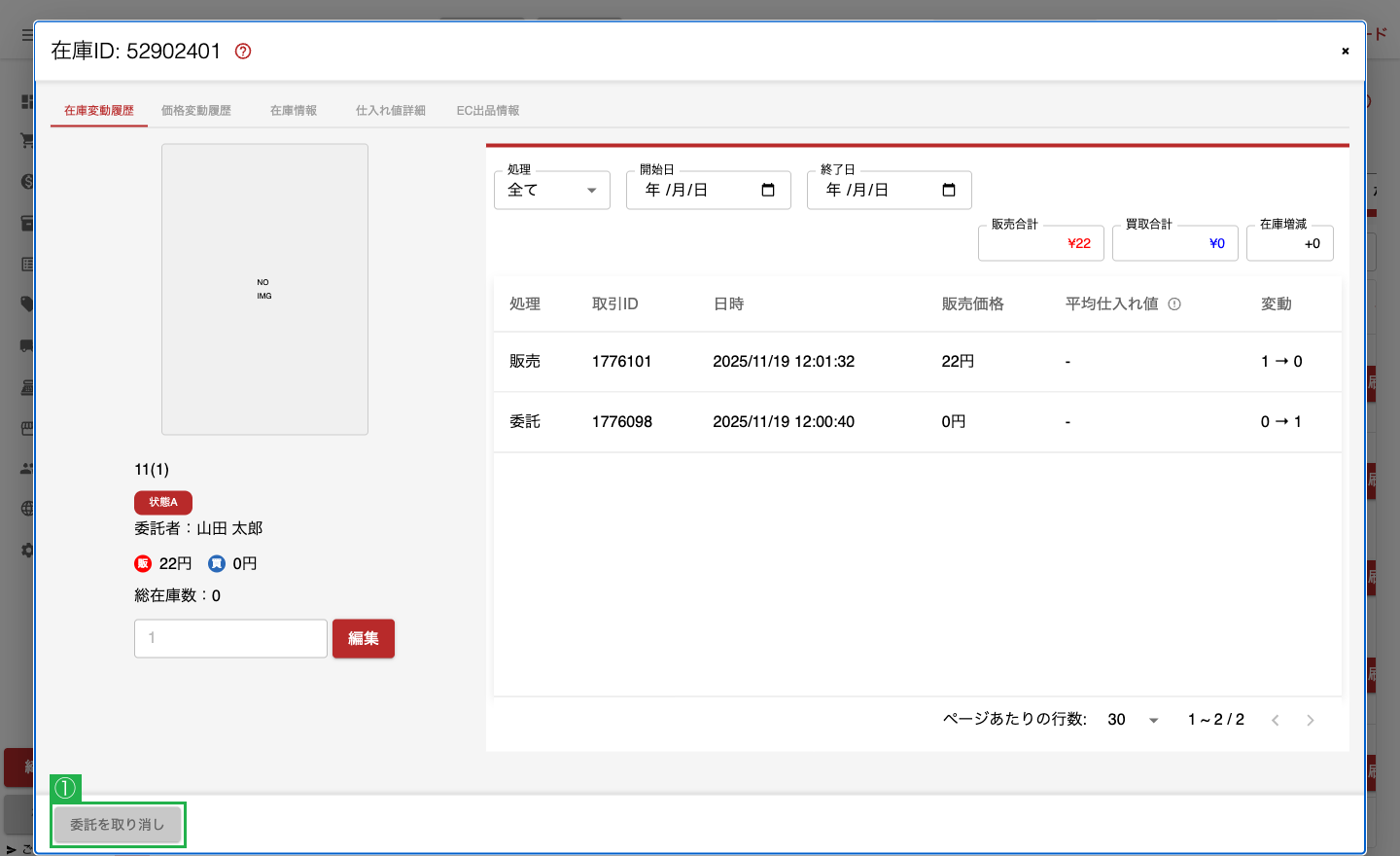Image resolution: width=1400 pixels, height=856 pixels.
Task: Click the red help question mark icon
Action: (243, 52)
